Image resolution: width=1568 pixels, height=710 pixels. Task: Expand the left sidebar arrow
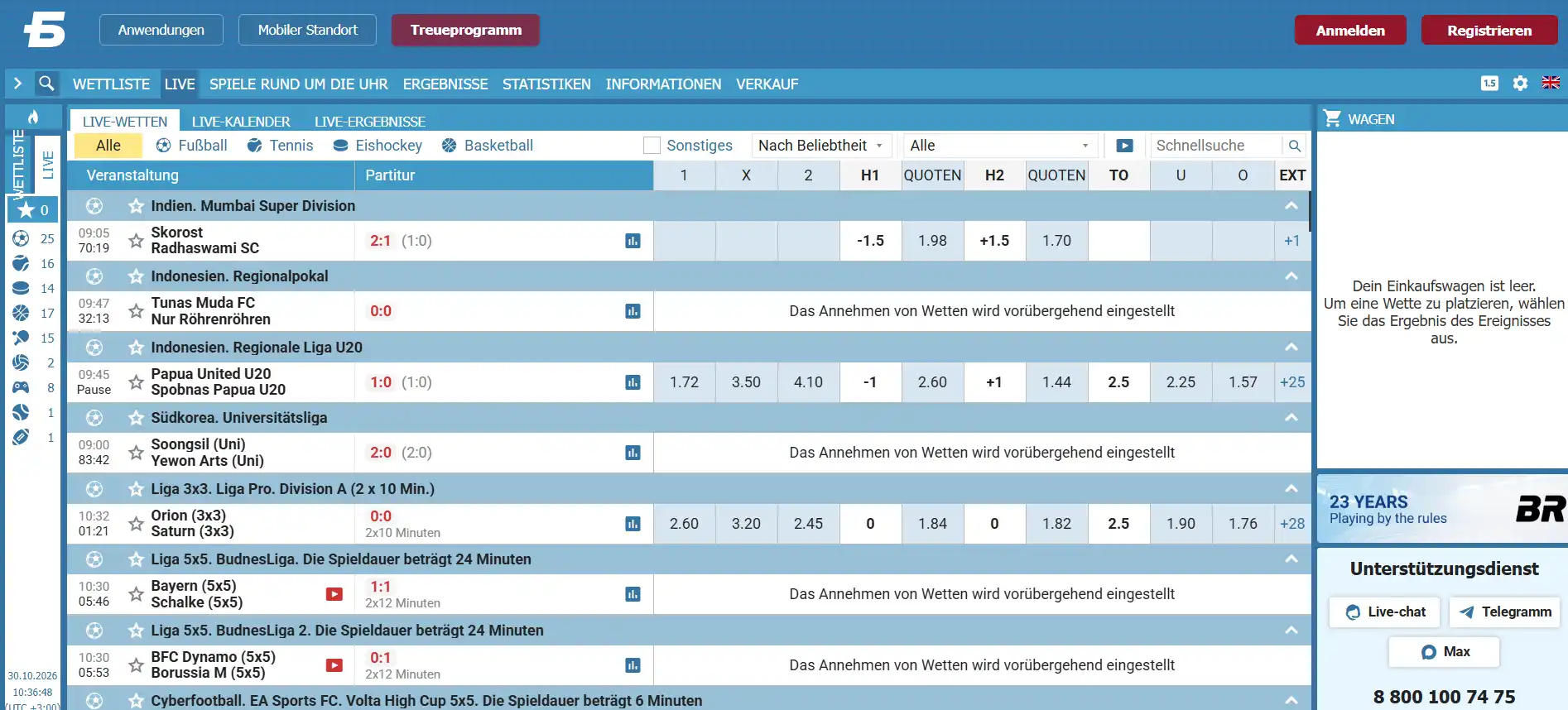pyautogui.click(x=17, y=84)
